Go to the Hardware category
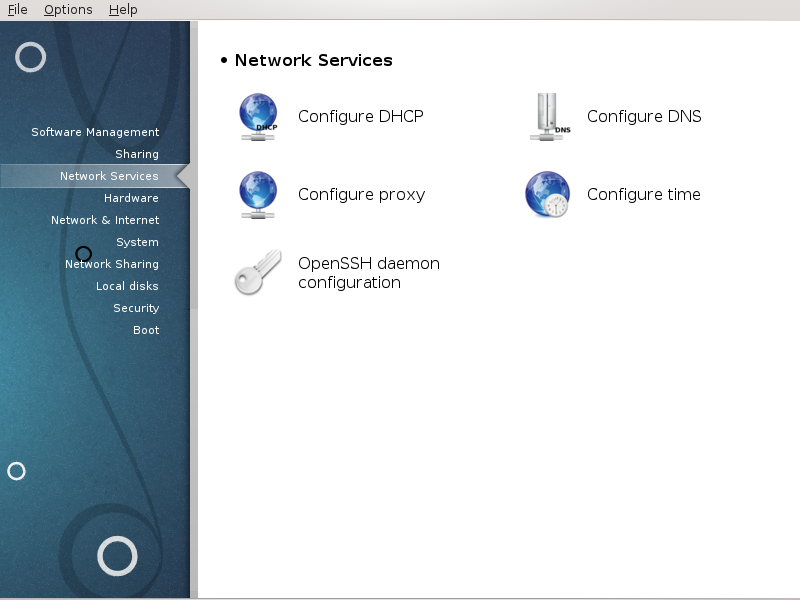 pos(131,198)
